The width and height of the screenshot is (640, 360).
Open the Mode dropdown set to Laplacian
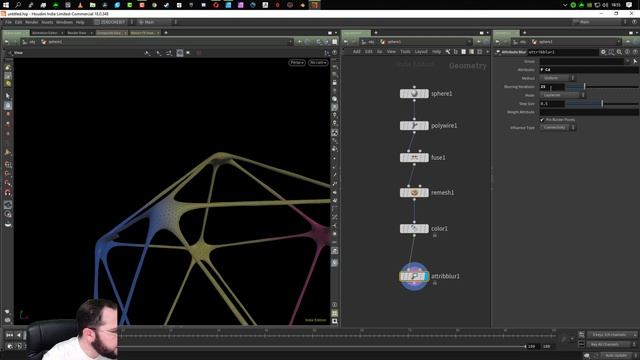562,95
